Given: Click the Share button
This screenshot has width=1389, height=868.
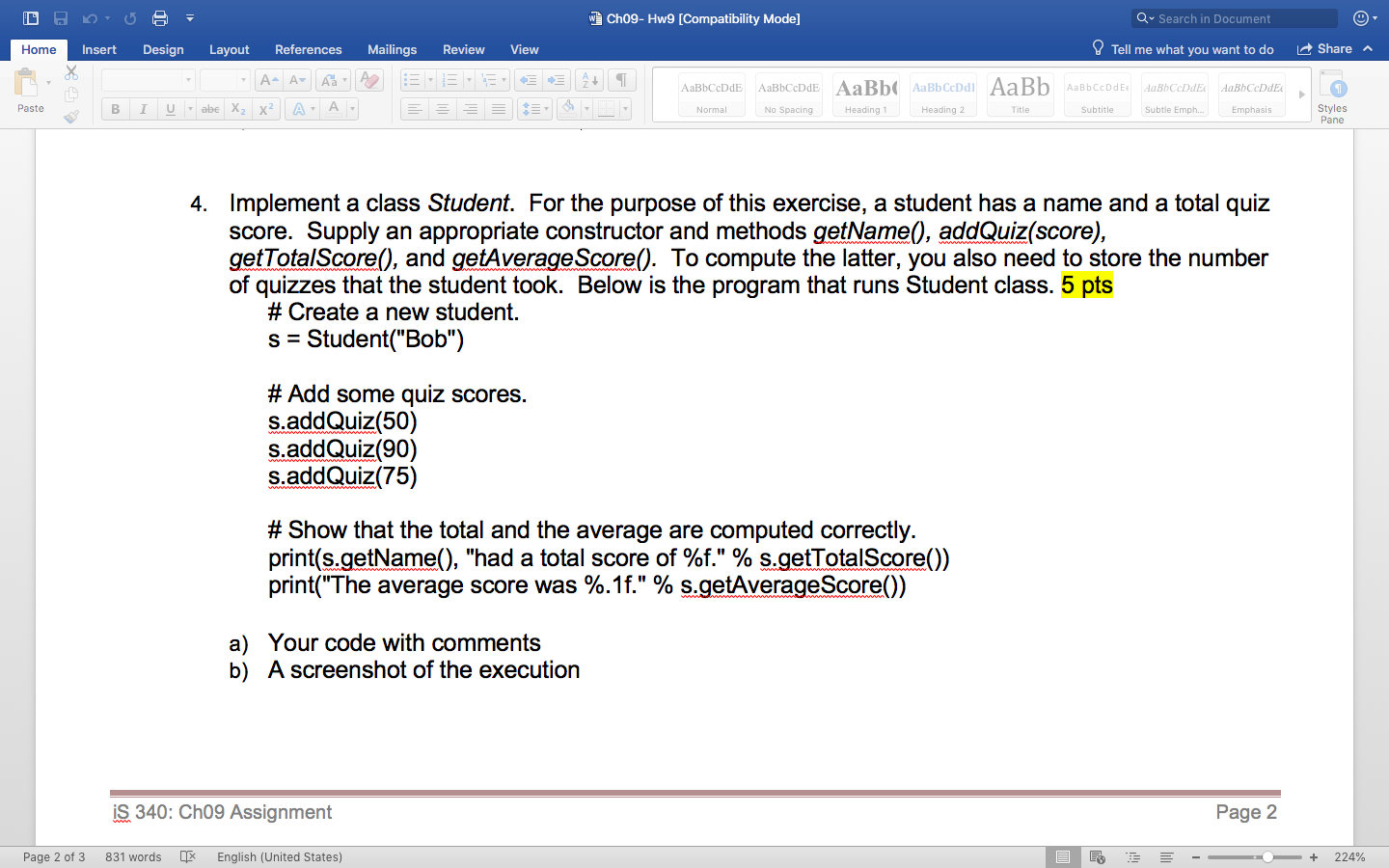Looking at the screenshot, I should [x=1335, y=48].
